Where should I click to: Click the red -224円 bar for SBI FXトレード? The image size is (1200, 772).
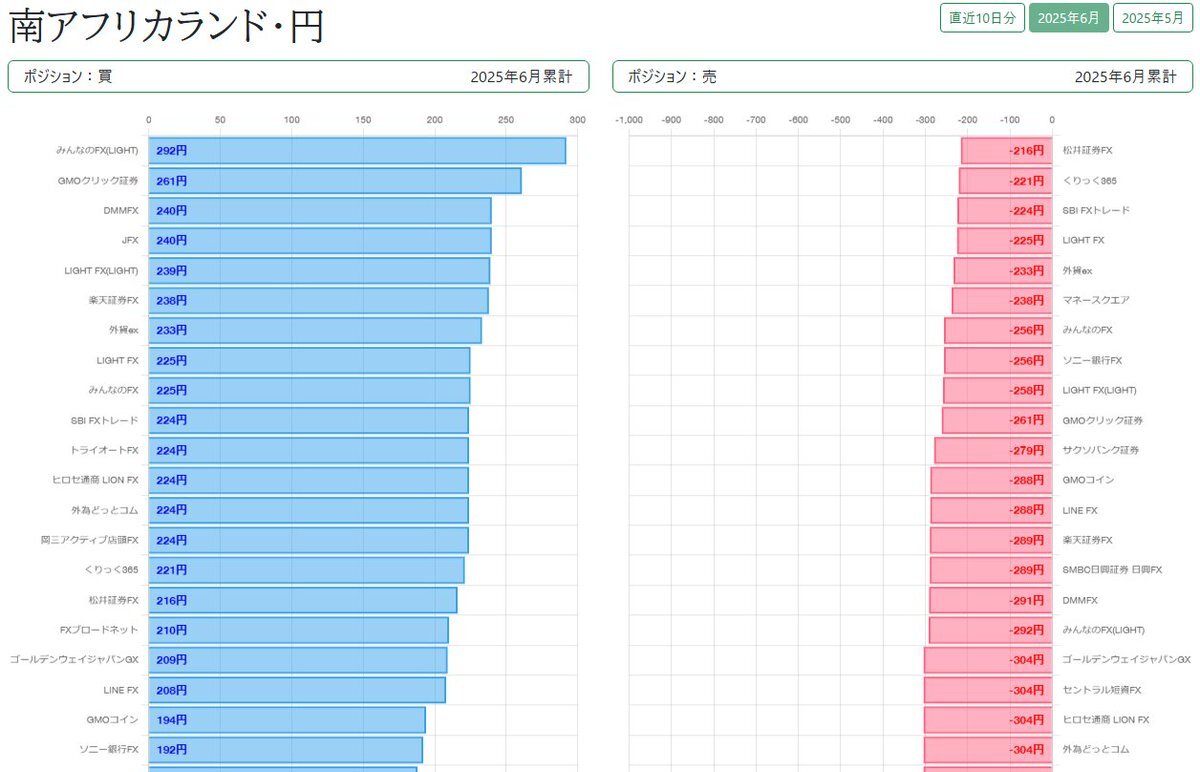1005,211
